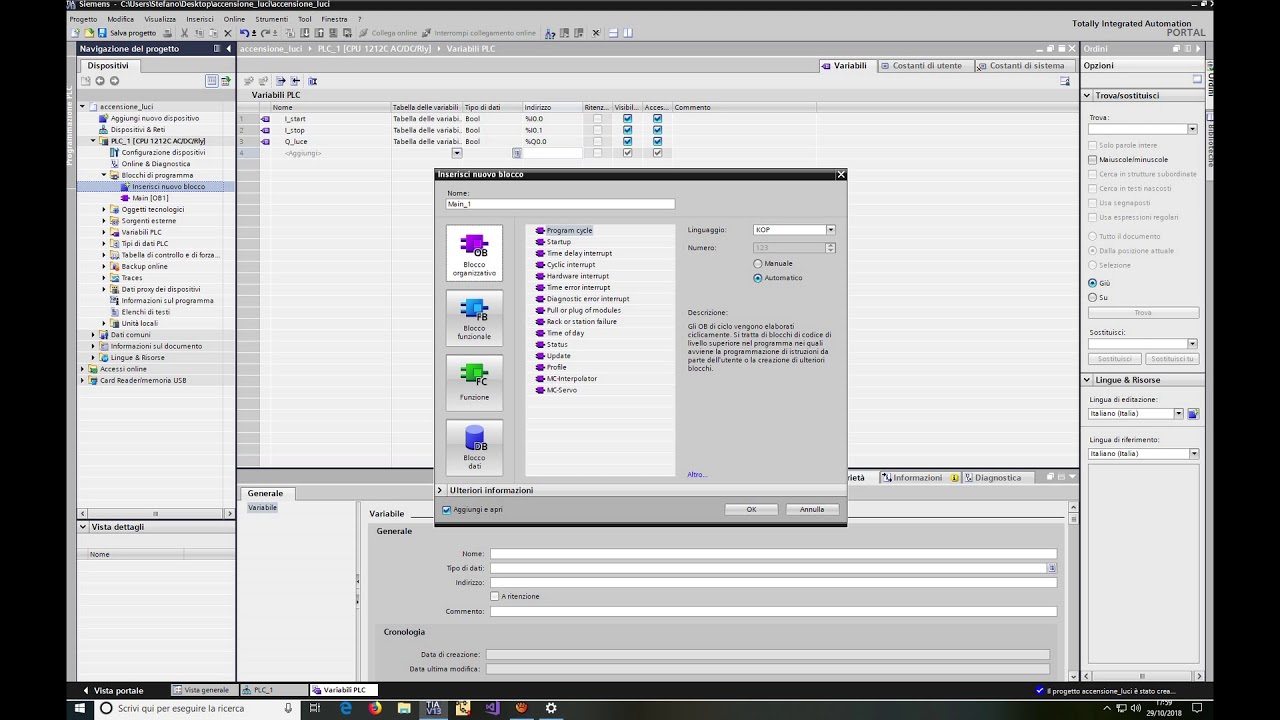Collapse the Trova/sostituisci section

[1088, 96]
